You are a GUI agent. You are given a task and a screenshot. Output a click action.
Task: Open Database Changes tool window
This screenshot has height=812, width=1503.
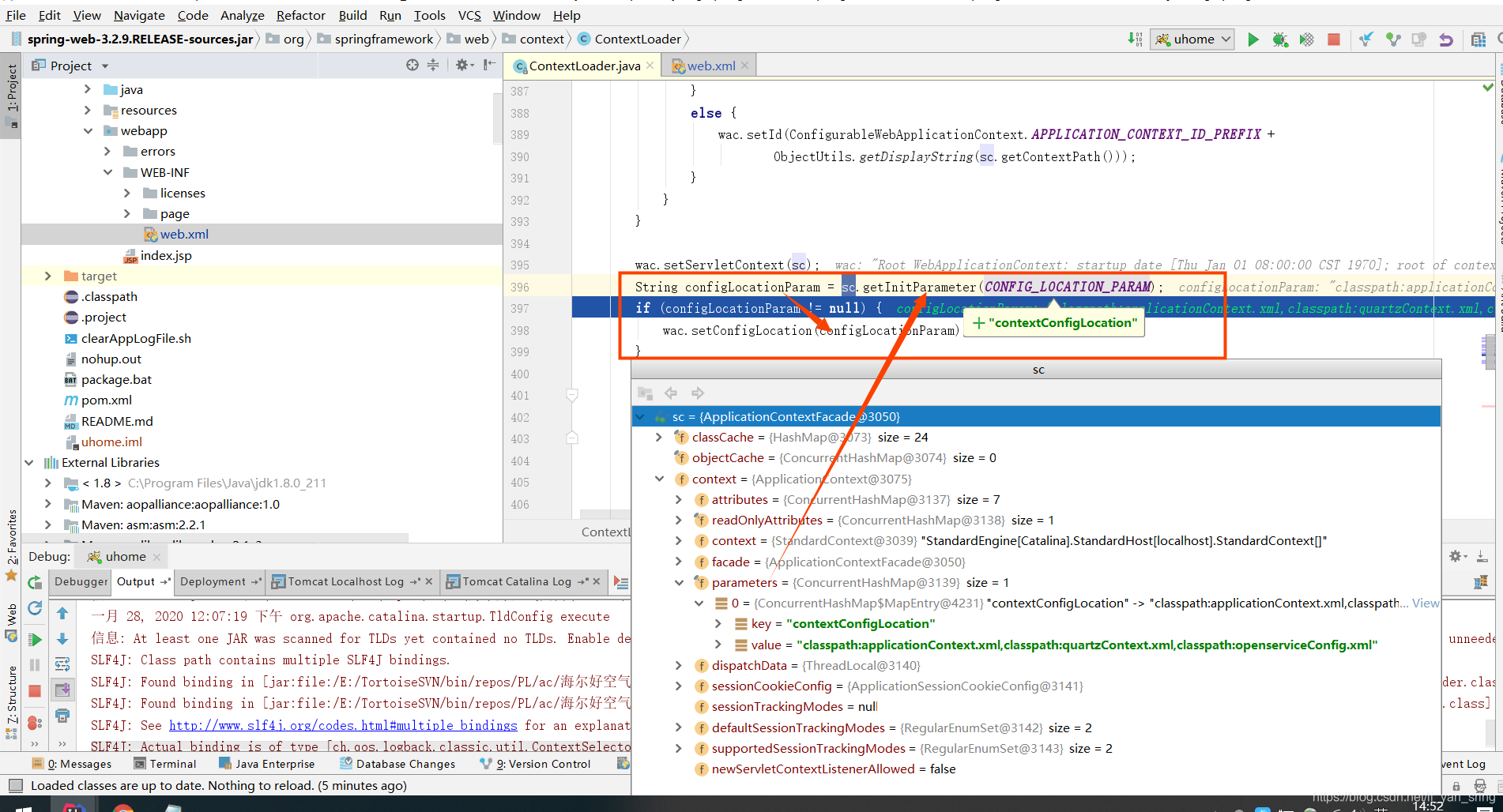[397, 764]
